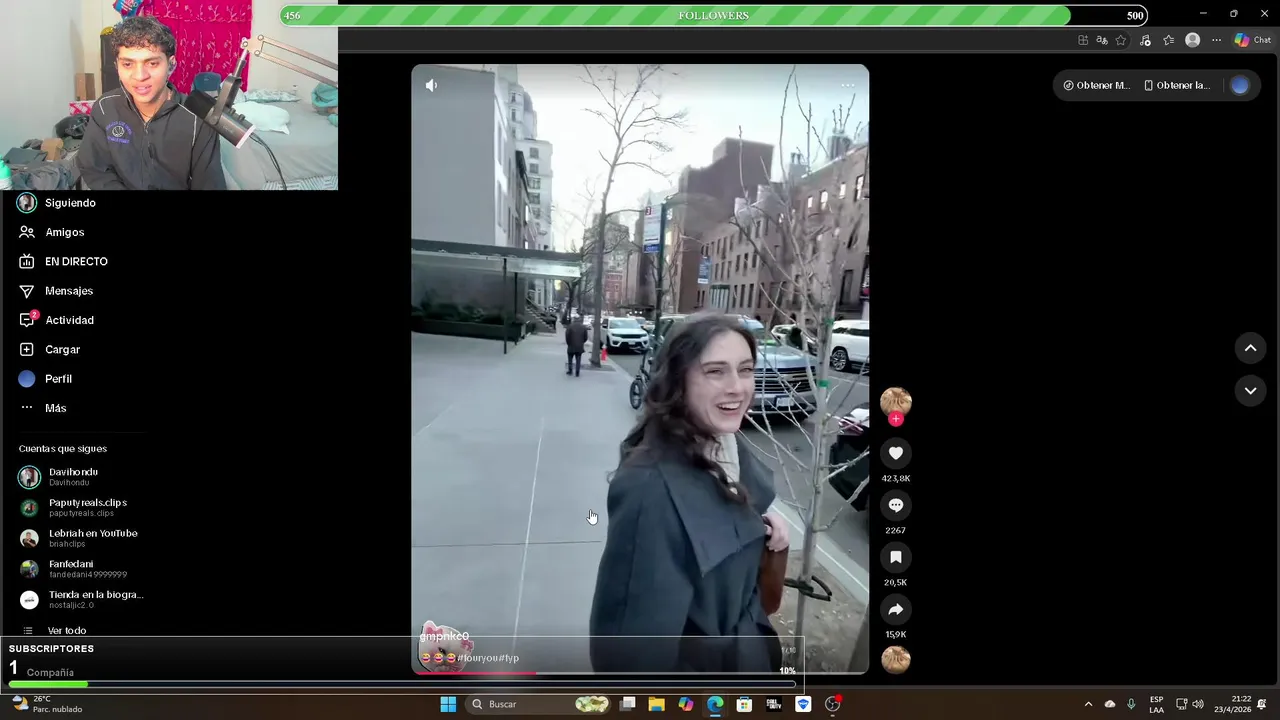This screenshot has height=720, width=1280.
Task: Save video with bookmark icon
Action: point(896,557)
